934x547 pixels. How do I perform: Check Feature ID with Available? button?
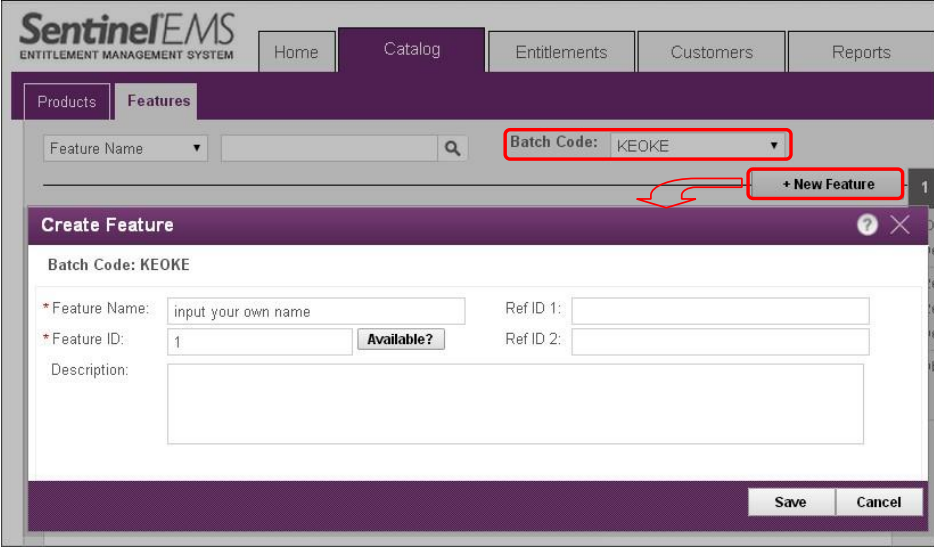(400, 340)
